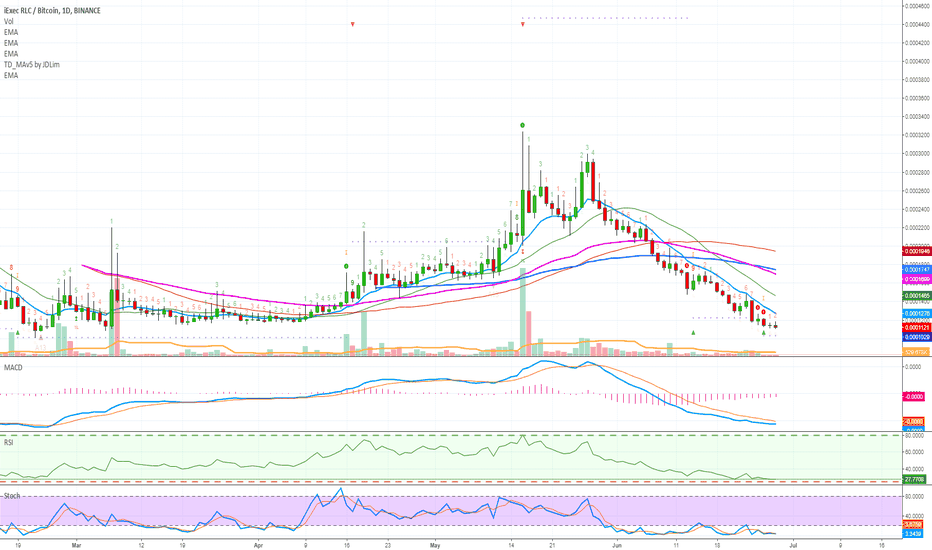Click the orange volume value tag
Image resolution: width=932 pixels, height=550 pixels.
point(917,352)
